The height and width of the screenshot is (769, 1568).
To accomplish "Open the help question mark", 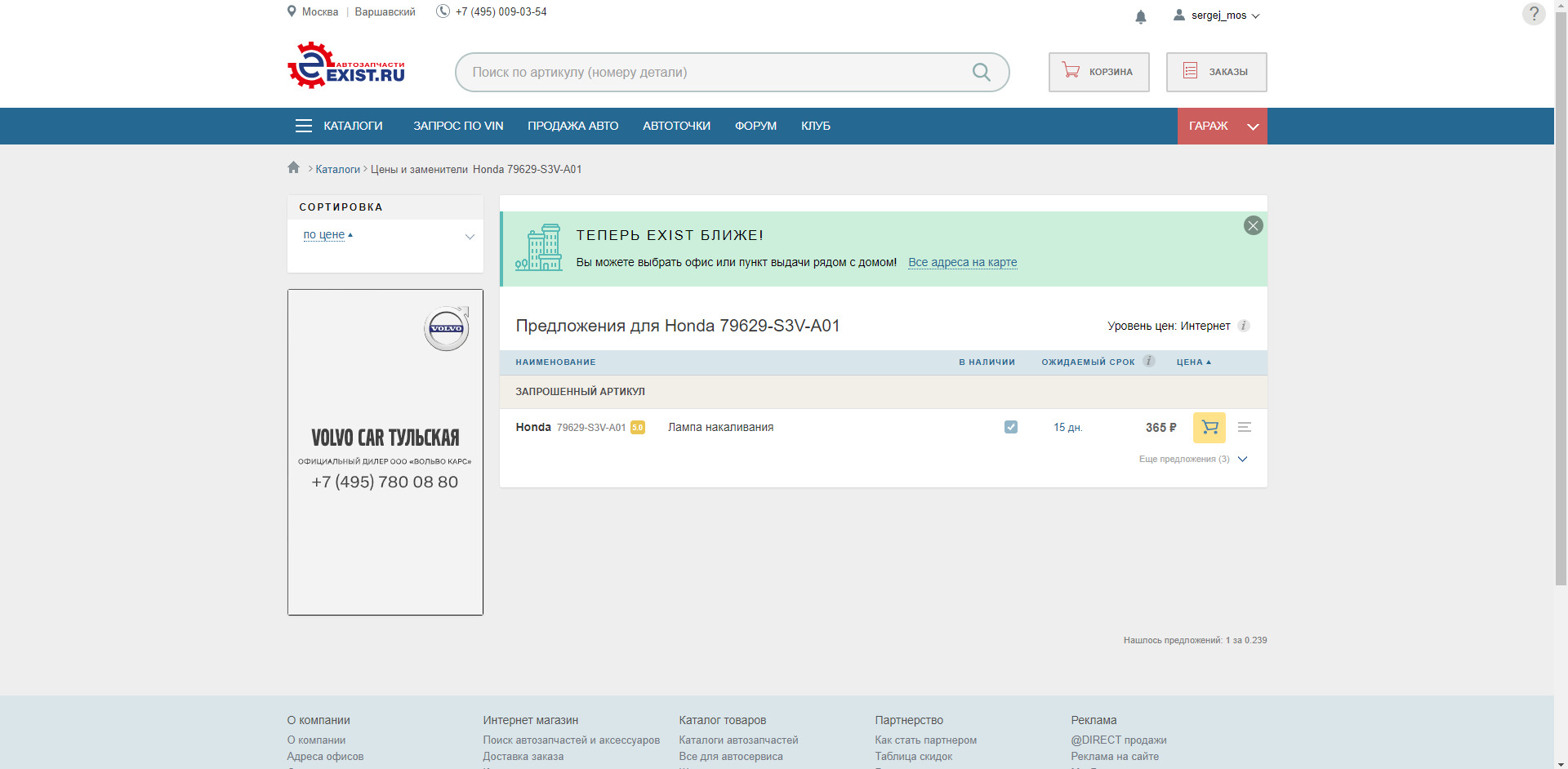I will click(x=1534, y=14).
